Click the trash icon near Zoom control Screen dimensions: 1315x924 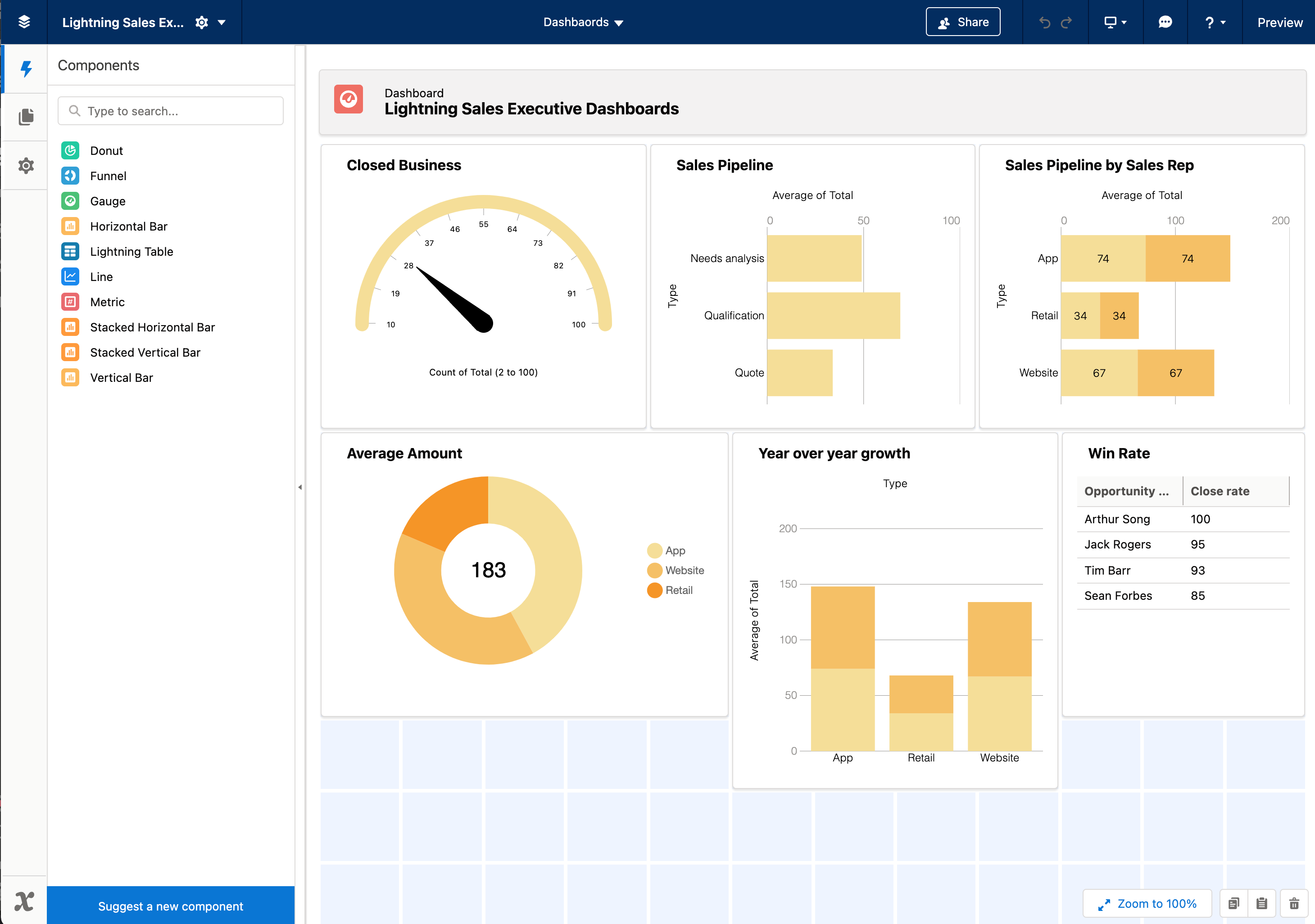point(1294,903)
